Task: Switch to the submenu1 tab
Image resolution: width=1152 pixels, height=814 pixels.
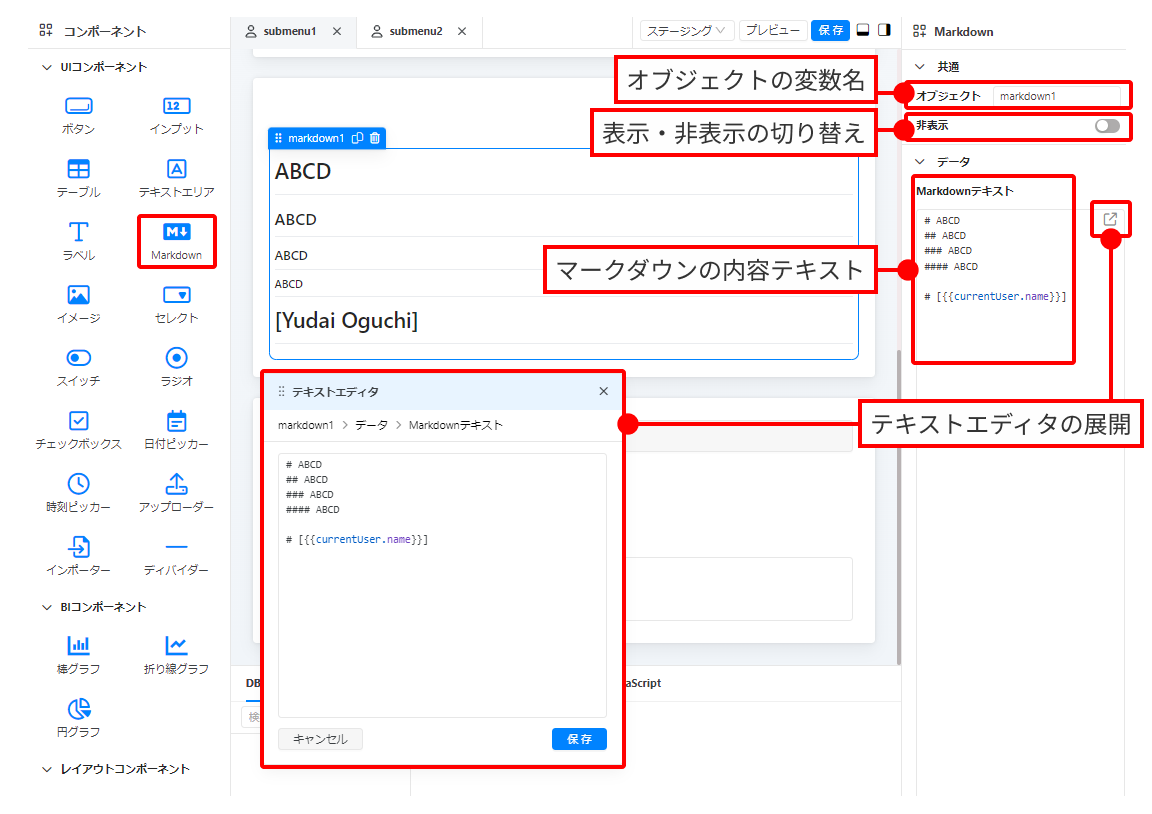Action: [x=289, y=31]
